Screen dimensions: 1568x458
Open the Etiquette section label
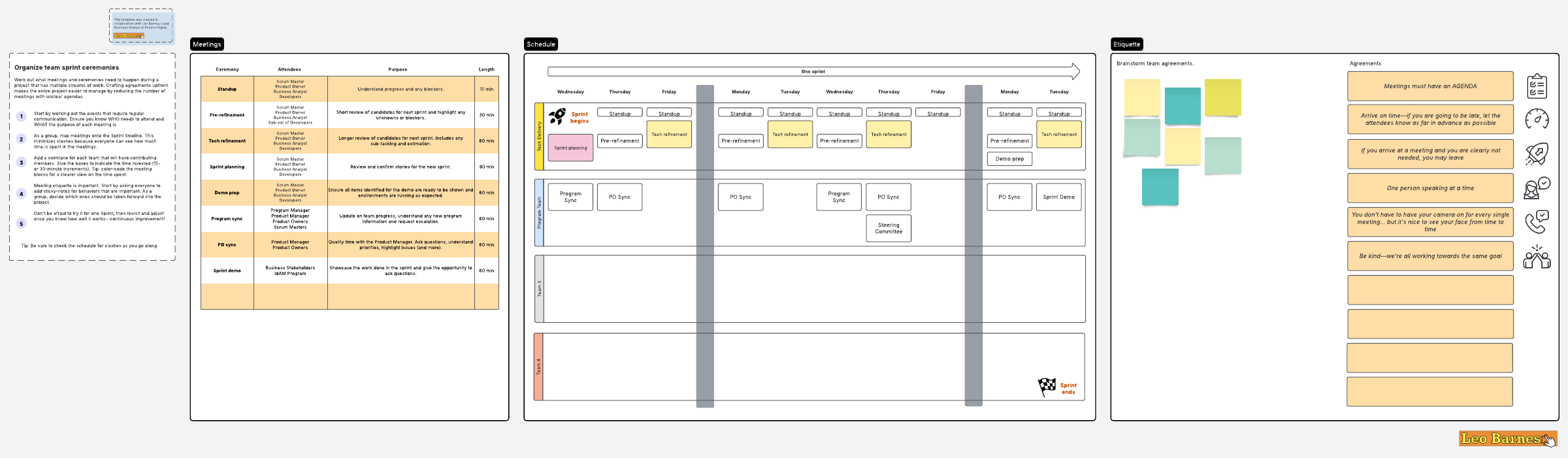pos(1127,44)
